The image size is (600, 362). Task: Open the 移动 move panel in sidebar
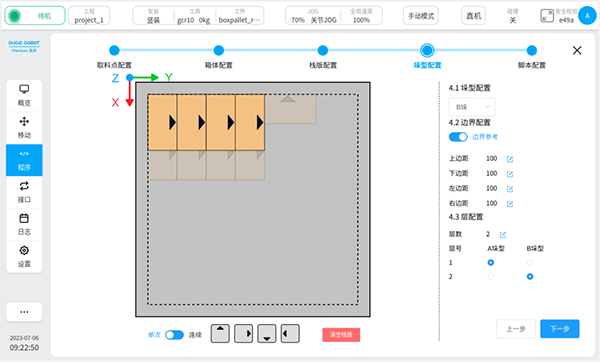[x=24, y=128]
